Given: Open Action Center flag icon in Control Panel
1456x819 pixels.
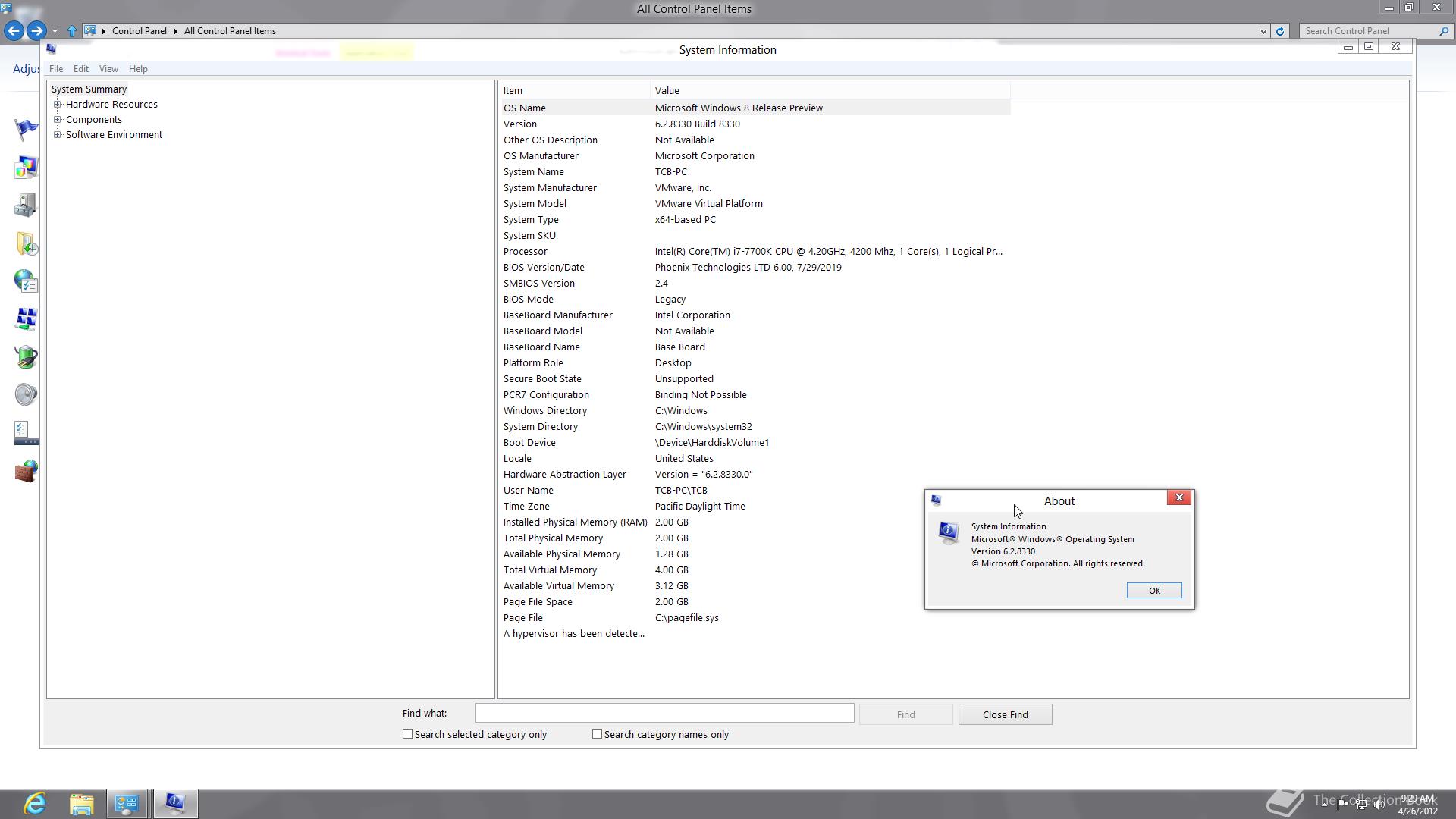Looking at the screenshot, I should point(26,130).
